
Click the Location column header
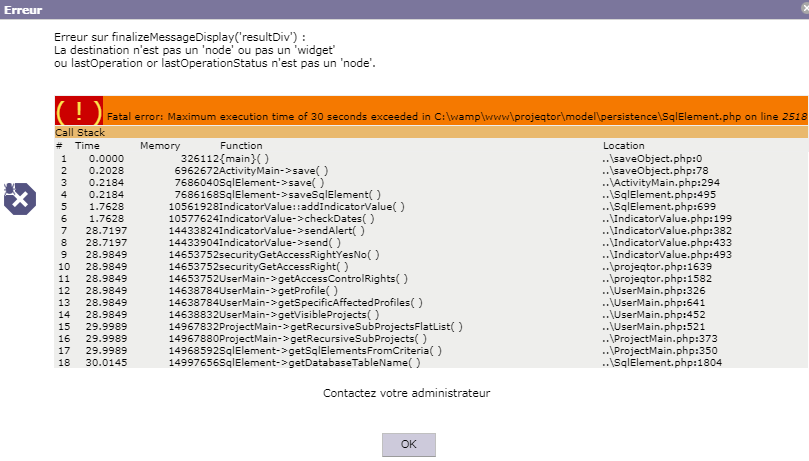624,146
